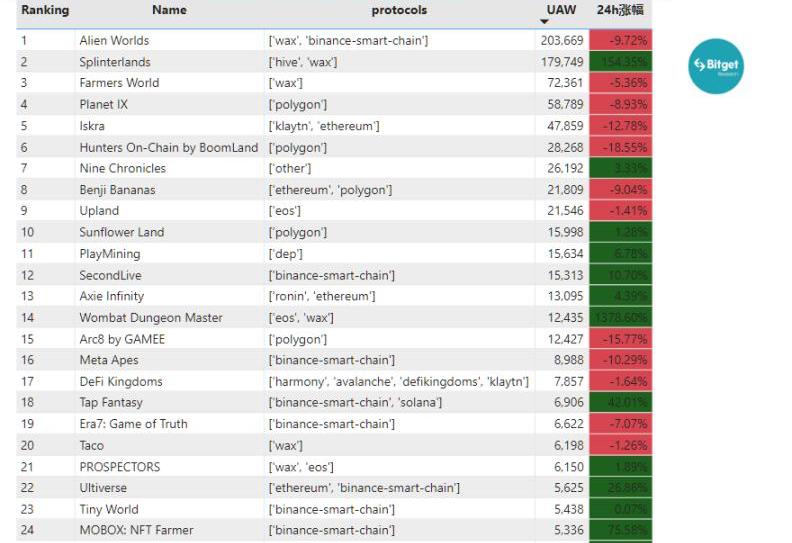Click the green 1378.60% change cell

pos(620,318)
